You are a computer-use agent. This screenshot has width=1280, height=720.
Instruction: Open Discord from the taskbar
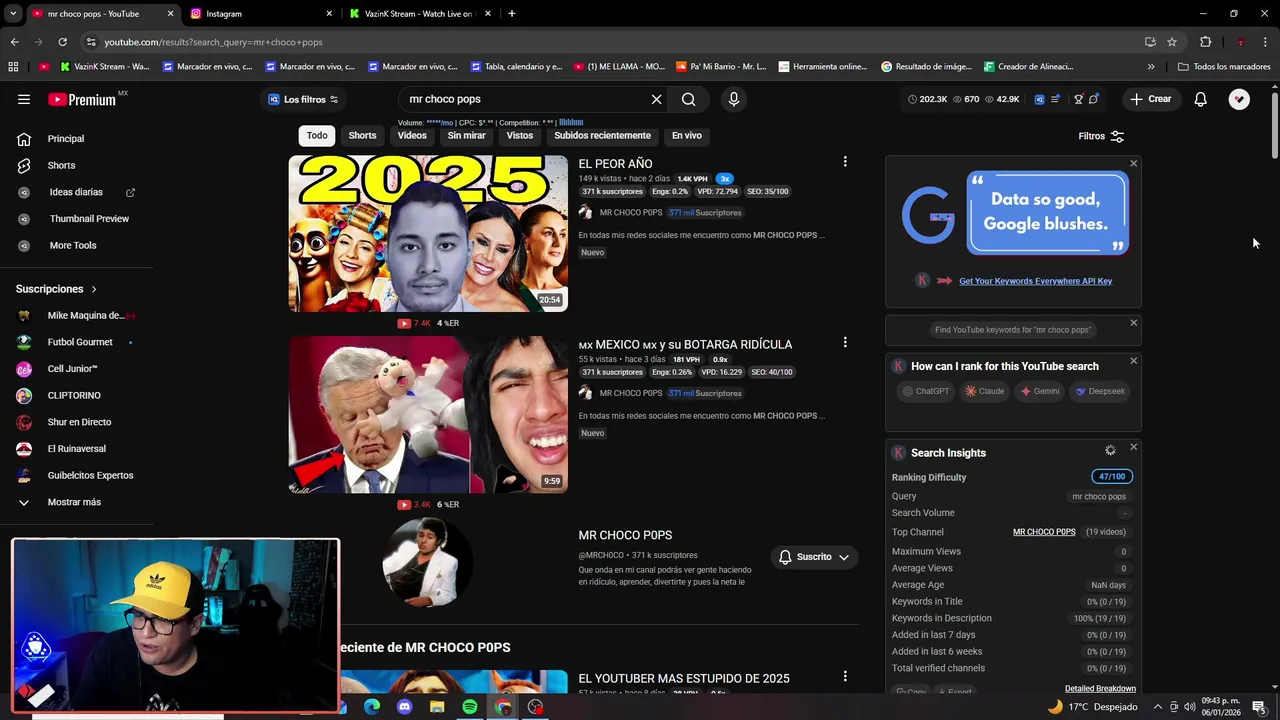[404, 707]
